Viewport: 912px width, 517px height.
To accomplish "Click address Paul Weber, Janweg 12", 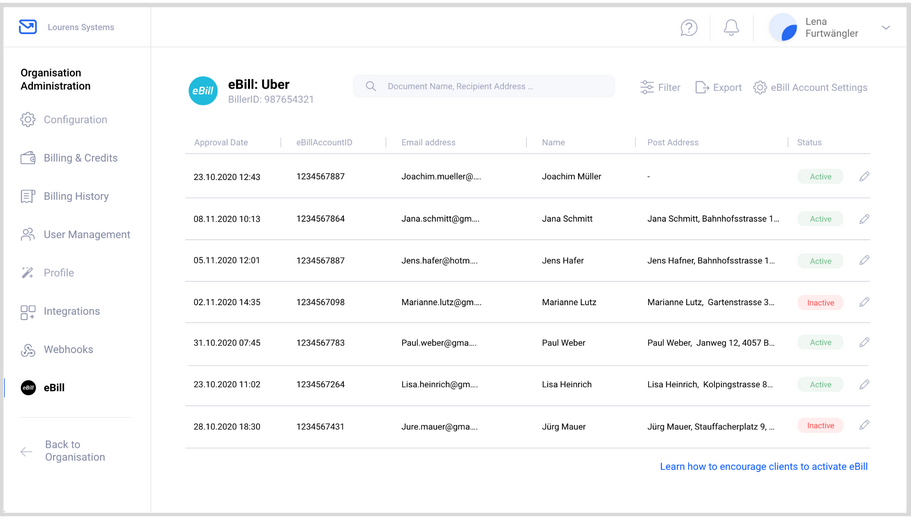I will 711,343.
